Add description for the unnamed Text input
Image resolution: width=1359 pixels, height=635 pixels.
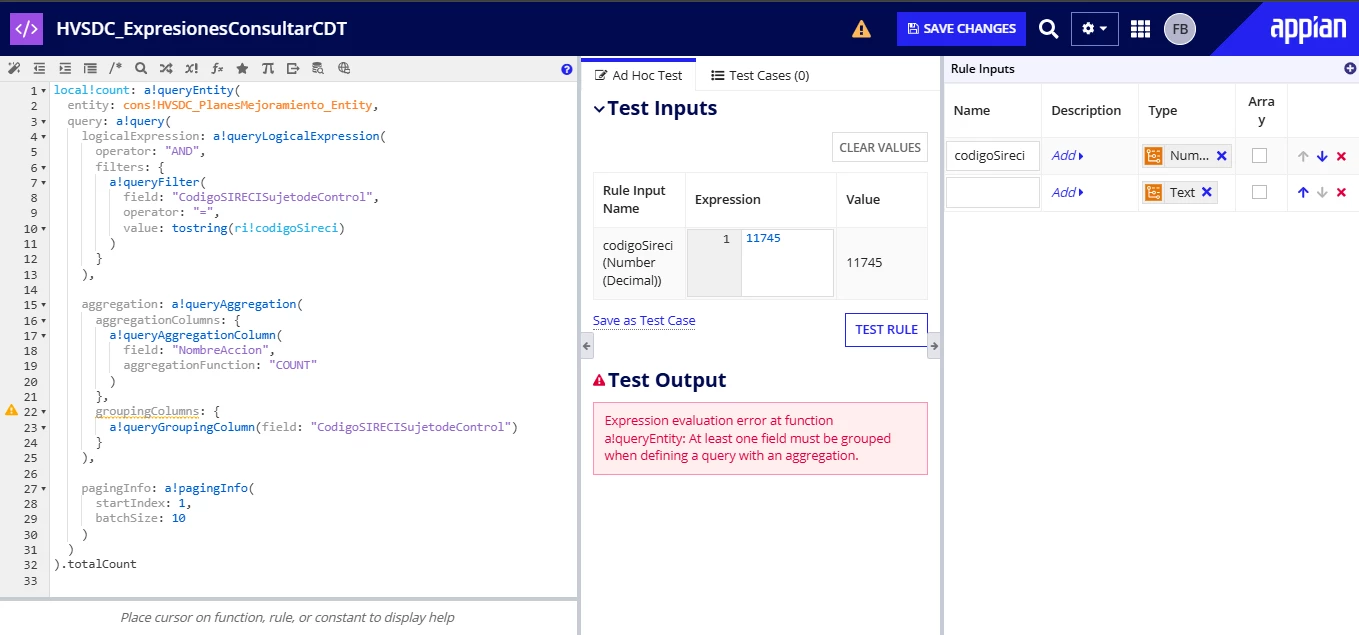point(1067,192)
